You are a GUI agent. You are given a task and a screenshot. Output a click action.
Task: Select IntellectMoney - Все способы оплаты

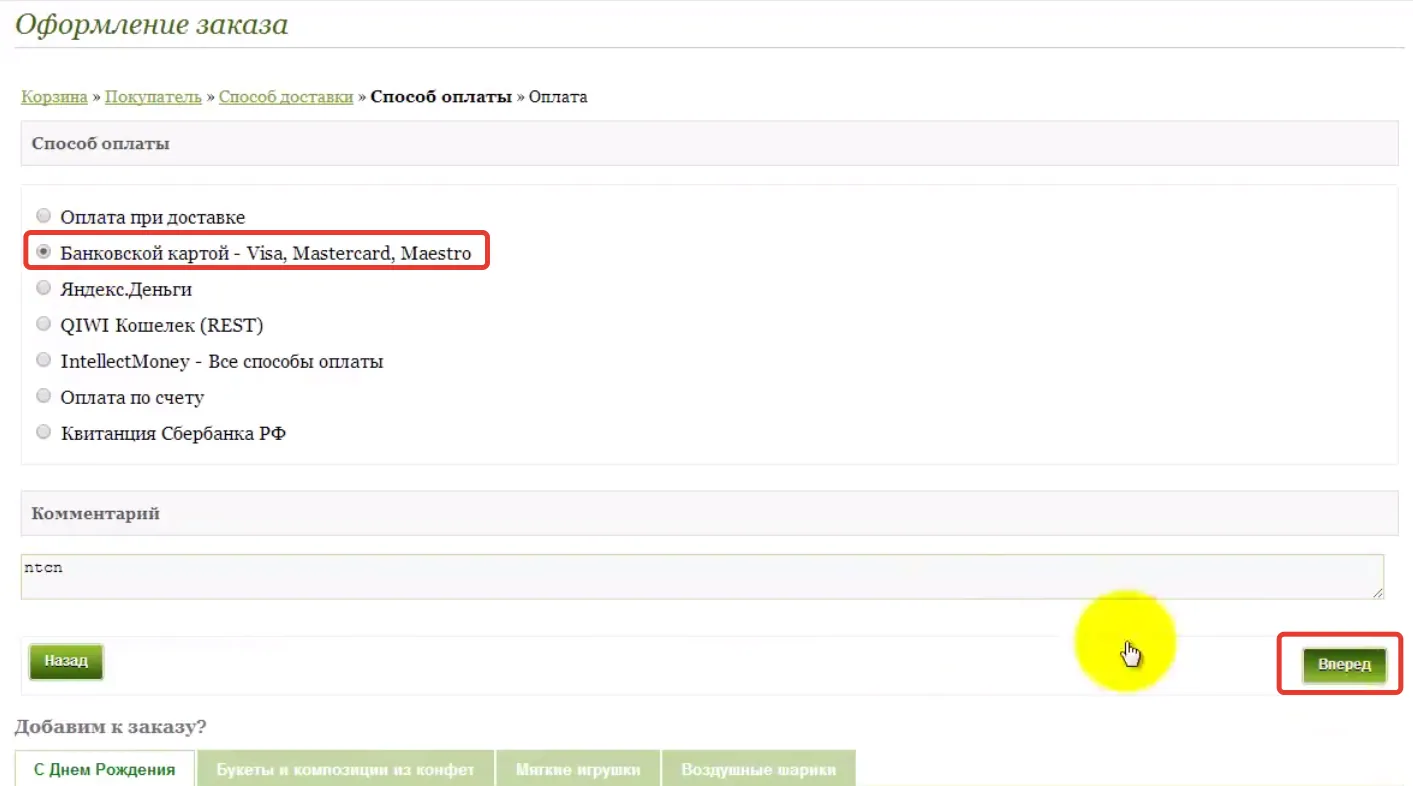click(x=43, y=360)
